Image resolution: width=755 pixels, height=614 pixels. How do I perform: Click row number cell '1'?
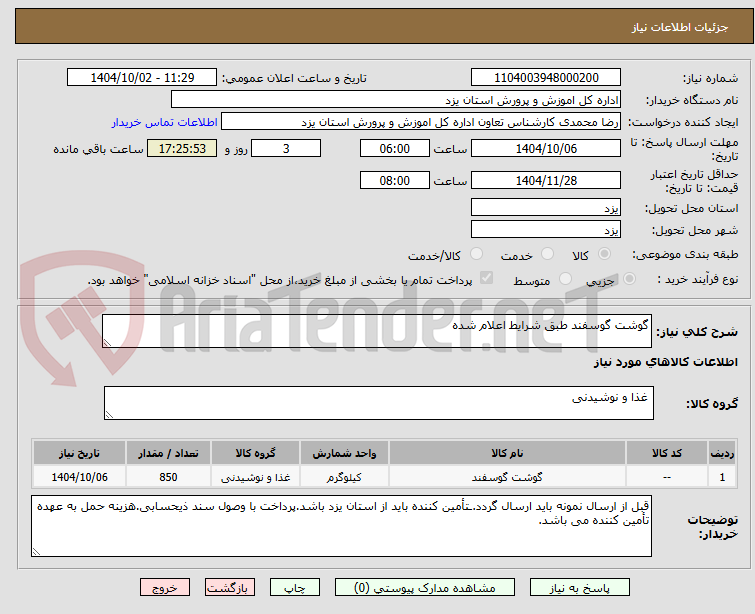click(x=722, y=477)
